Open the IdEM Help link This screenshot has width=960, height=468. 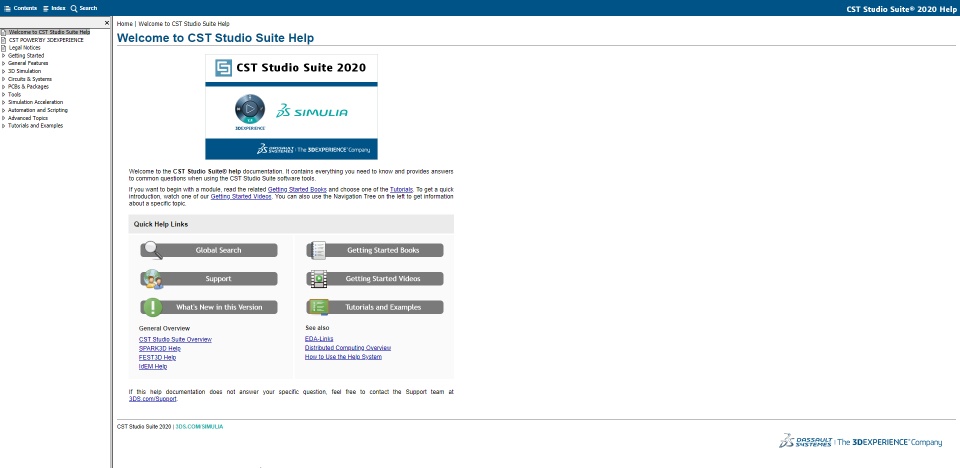click(x=153, y=366)
